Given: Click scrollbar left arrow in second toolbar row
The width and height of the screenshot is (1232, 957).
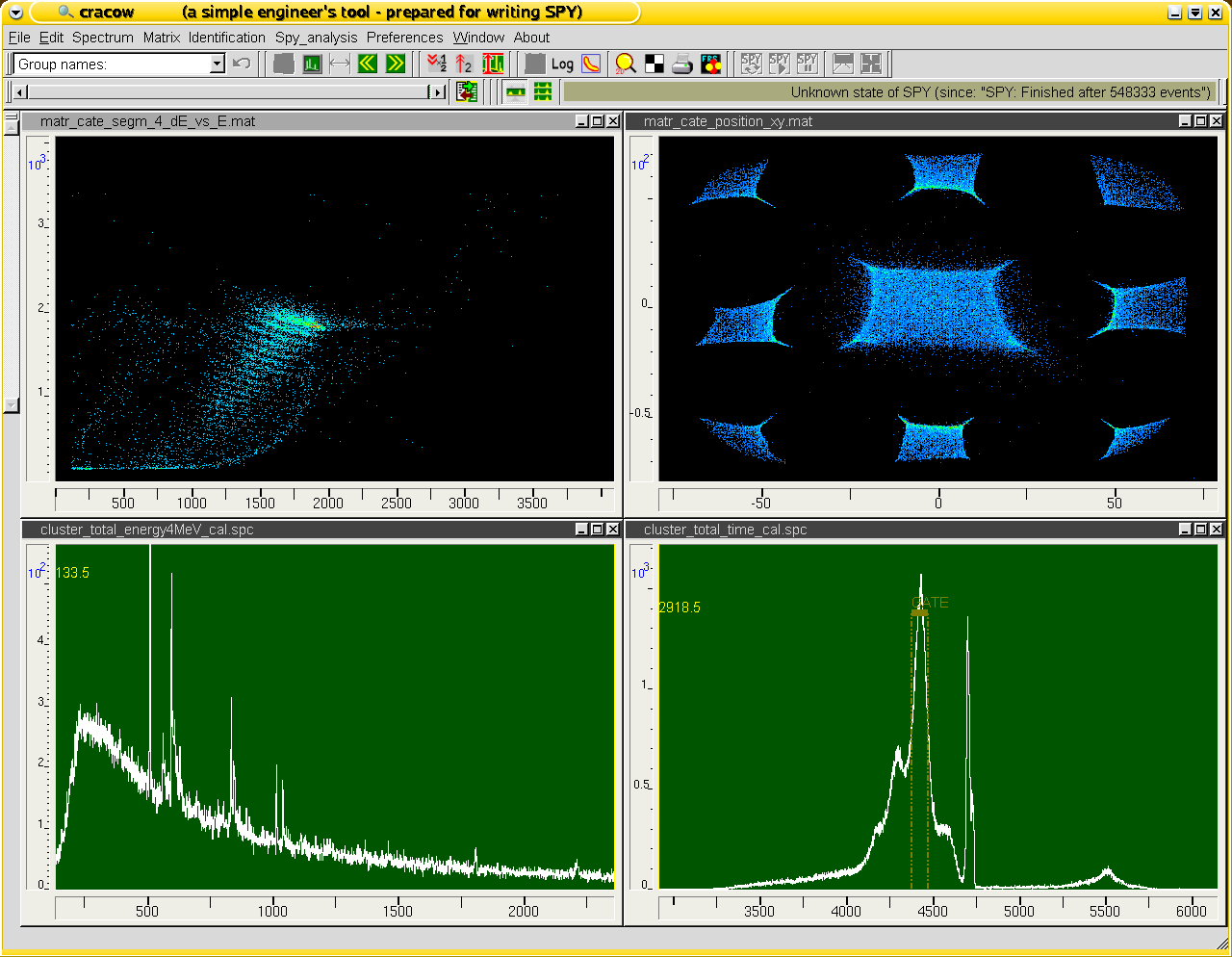Looking at the screenshot, I should [x=21, y=92].
